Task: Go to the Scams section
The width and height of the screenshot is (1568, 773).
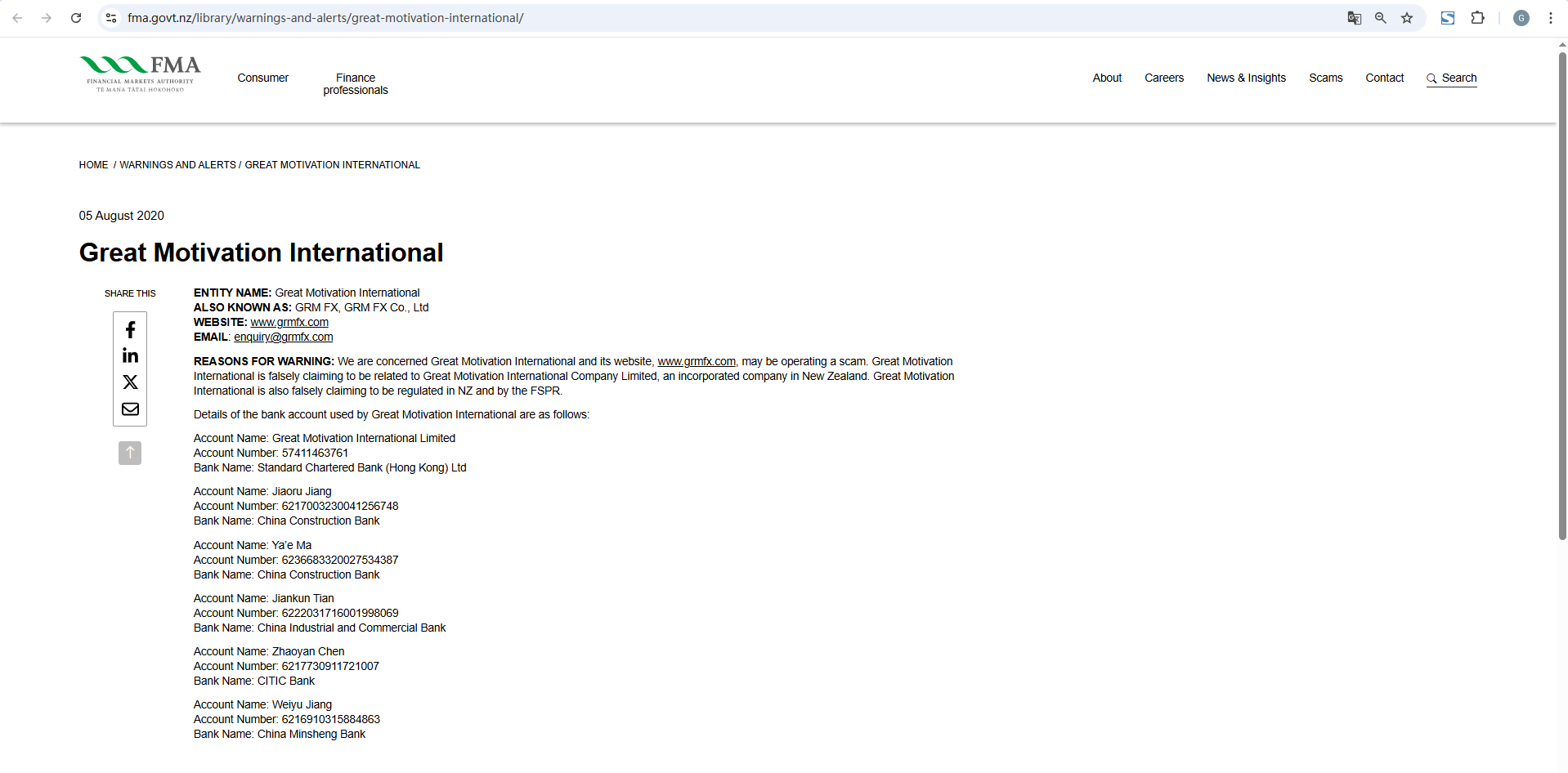Action: (1325, 78)
